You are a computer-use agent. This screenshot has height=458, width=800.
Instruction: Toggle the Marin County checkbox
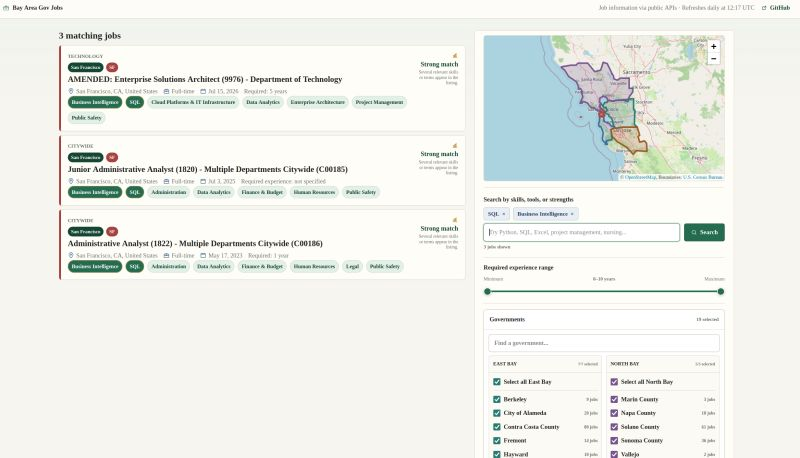[x=614, y=399]
